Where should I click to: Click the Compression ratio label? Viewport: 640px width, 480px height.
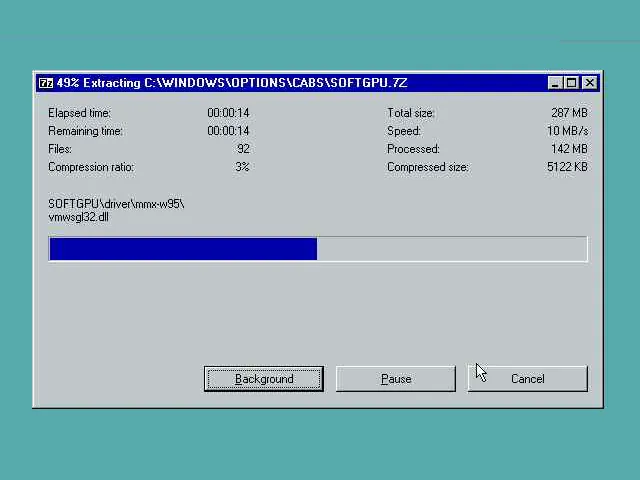(x=91, y=167)
